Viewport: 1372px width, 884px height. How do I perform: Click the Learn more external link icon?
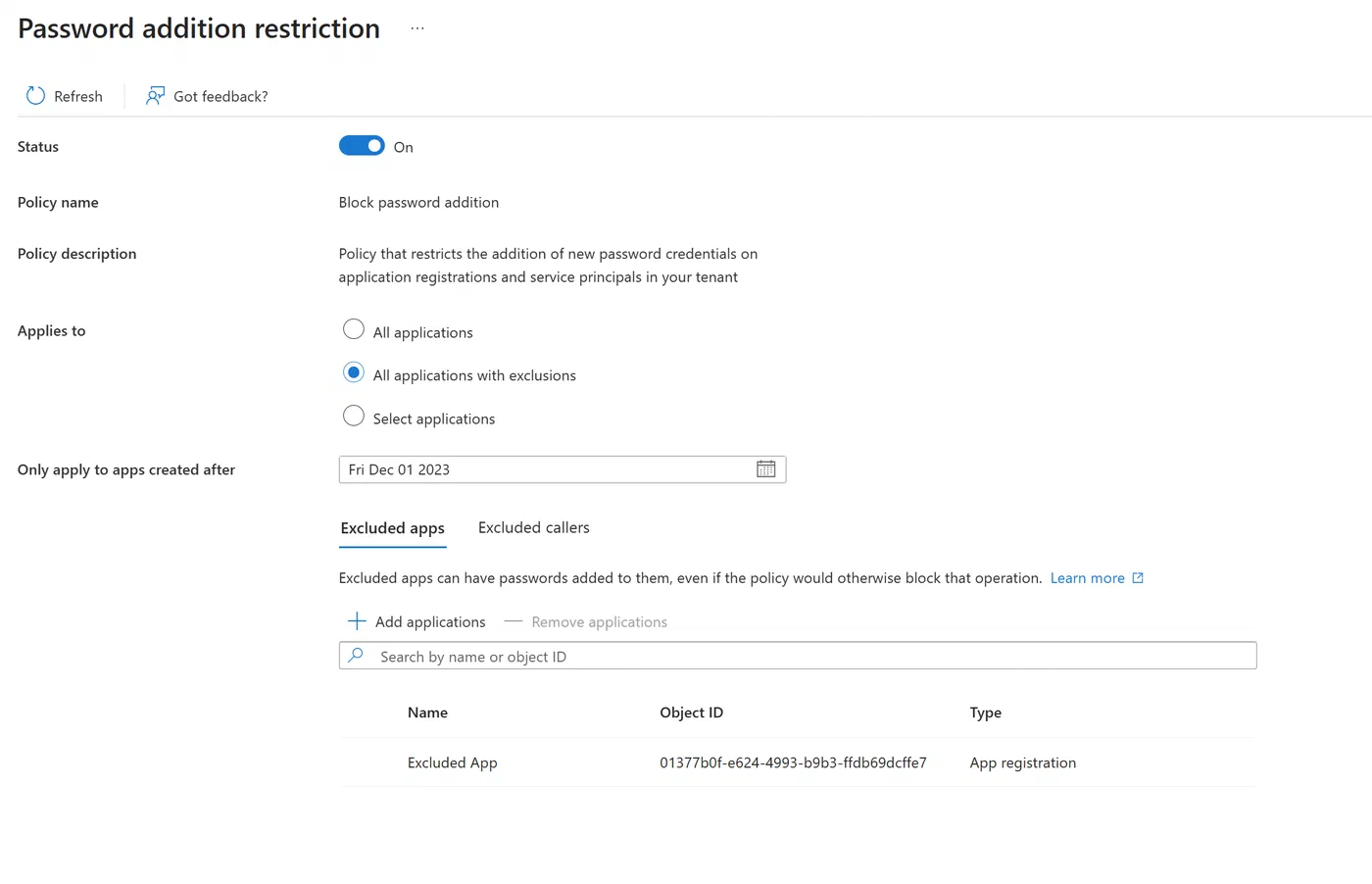1138,578
